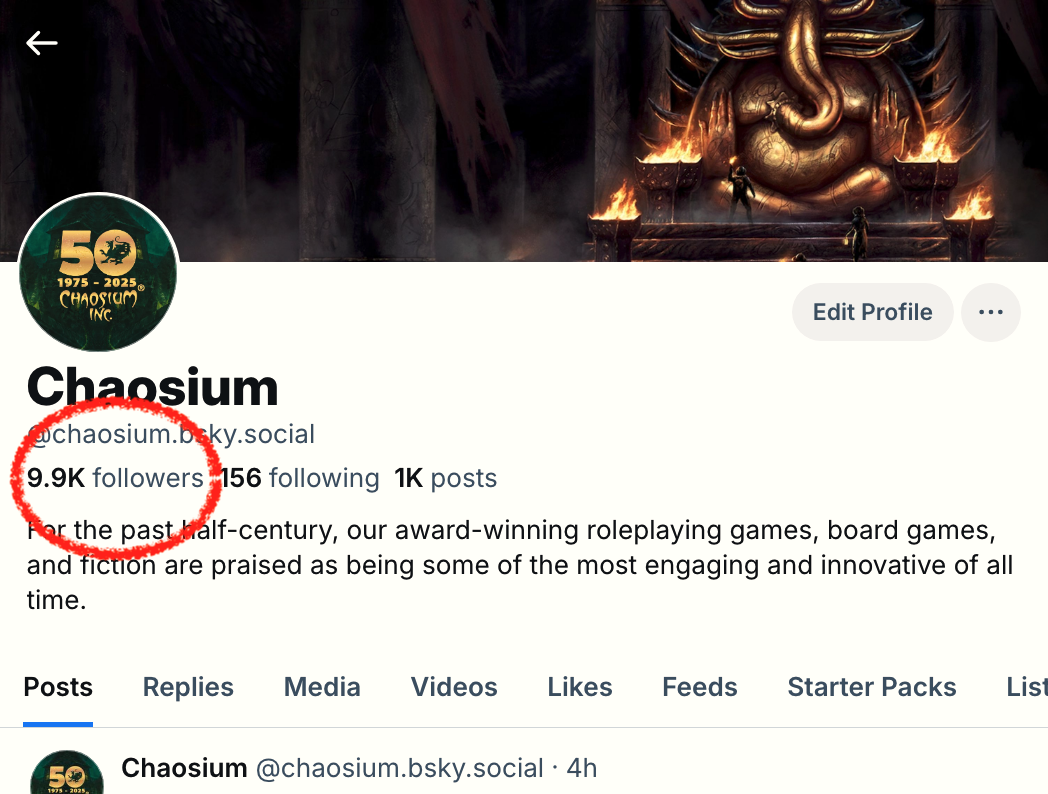1048x794 pixels.
Task: Select the Posts tab
Action: 58,687
